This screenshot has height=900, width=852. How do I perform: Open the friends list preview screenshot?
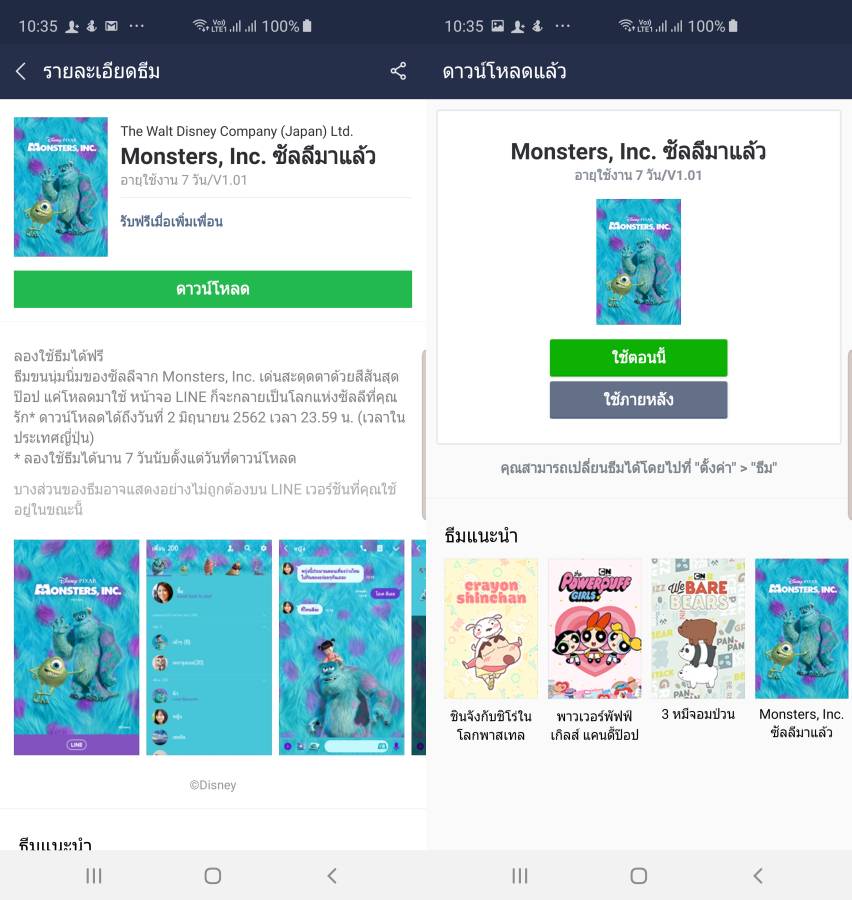209,647
